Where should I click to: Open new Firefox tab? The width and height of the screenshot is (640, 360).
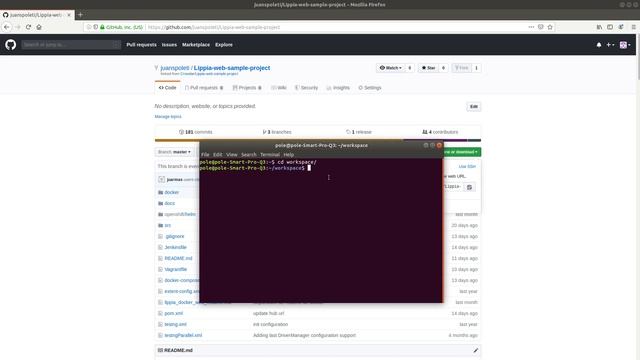point(80,15)
